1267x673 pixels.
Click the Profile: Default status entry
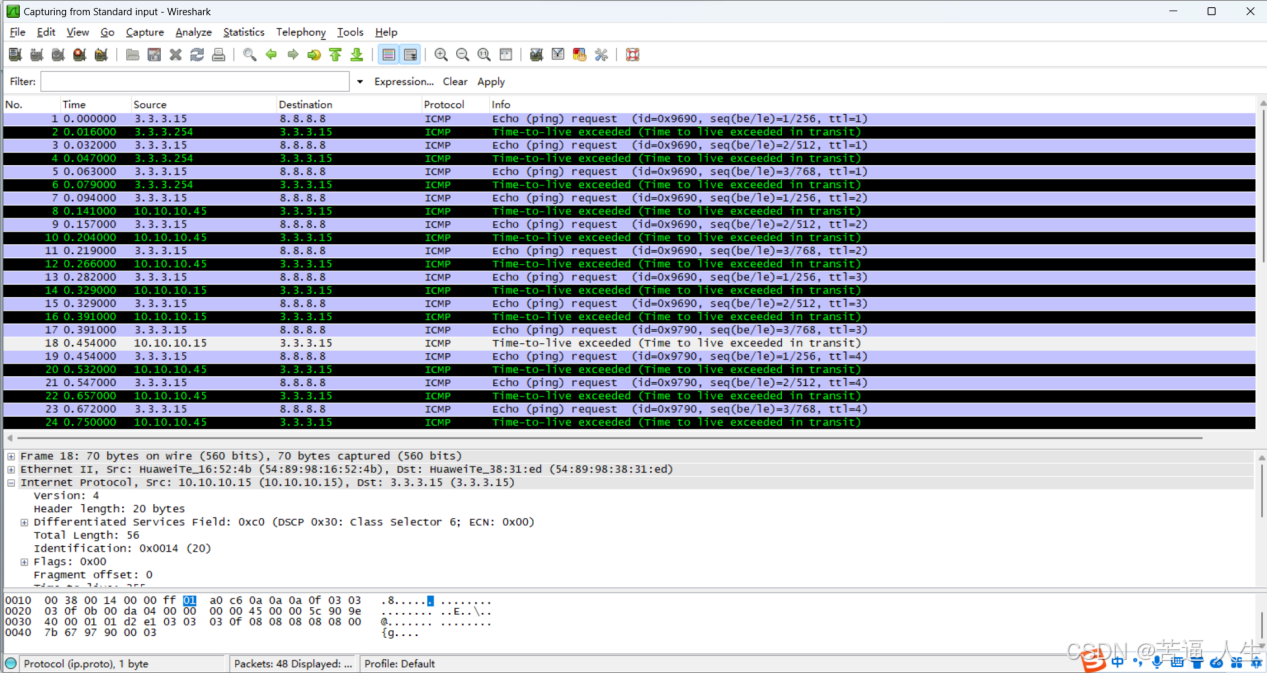pyautogui.click(x=400, y=664)
